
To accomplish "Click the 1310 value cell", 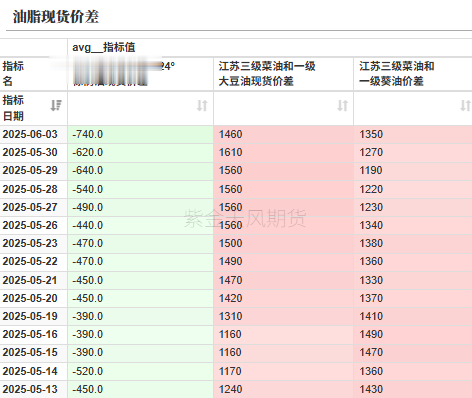I will [283, 316].
